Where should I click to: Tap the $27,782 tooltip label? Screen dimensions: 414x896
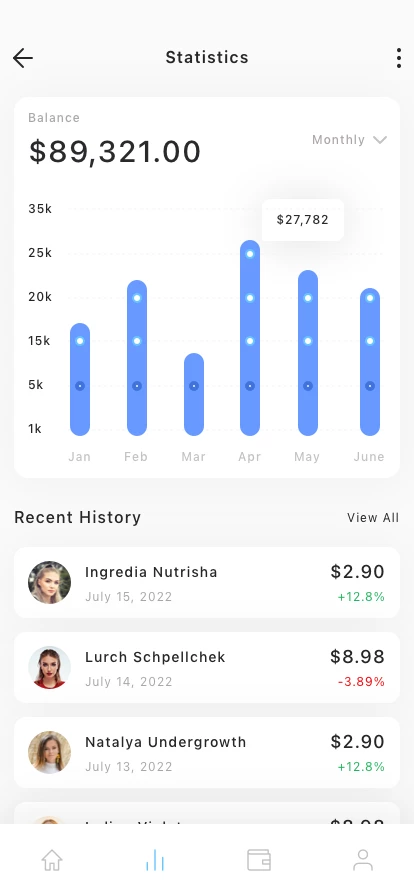[x=302, y=220]
